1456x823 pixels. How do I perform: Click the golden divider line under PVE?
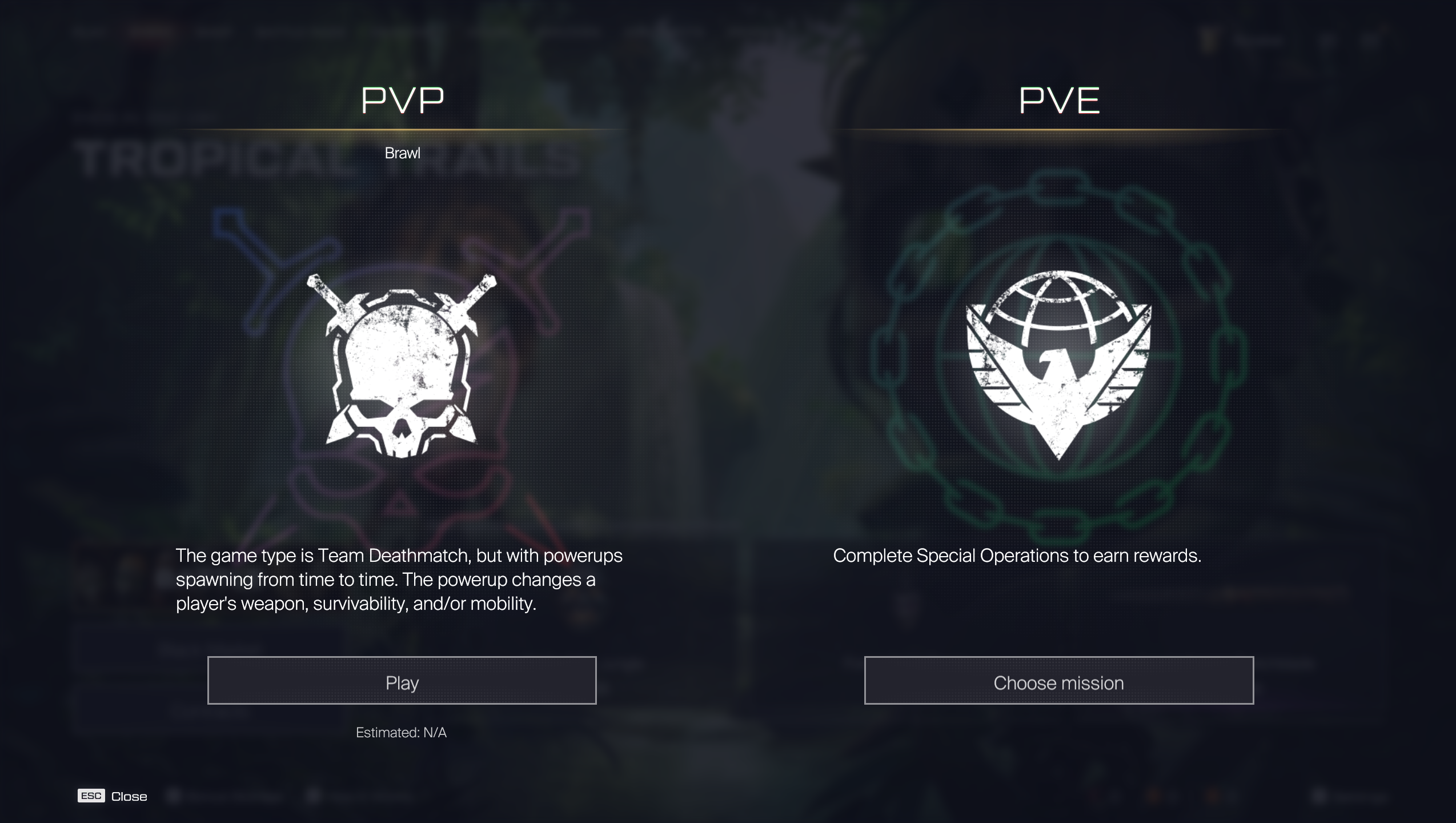(x=1059, y=130)
